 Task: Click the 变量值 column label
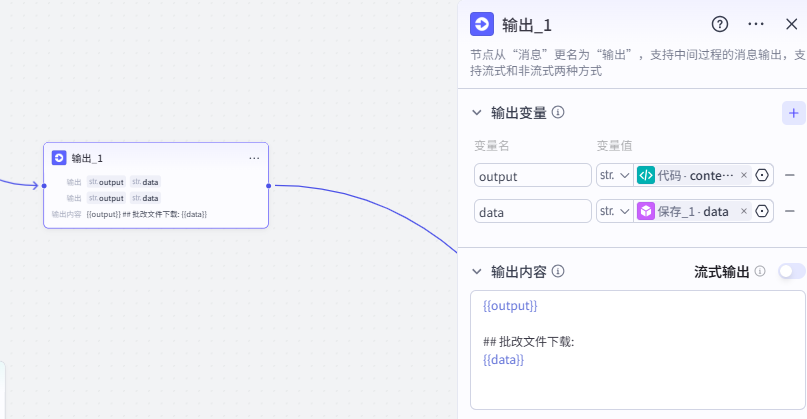[614, 146]
